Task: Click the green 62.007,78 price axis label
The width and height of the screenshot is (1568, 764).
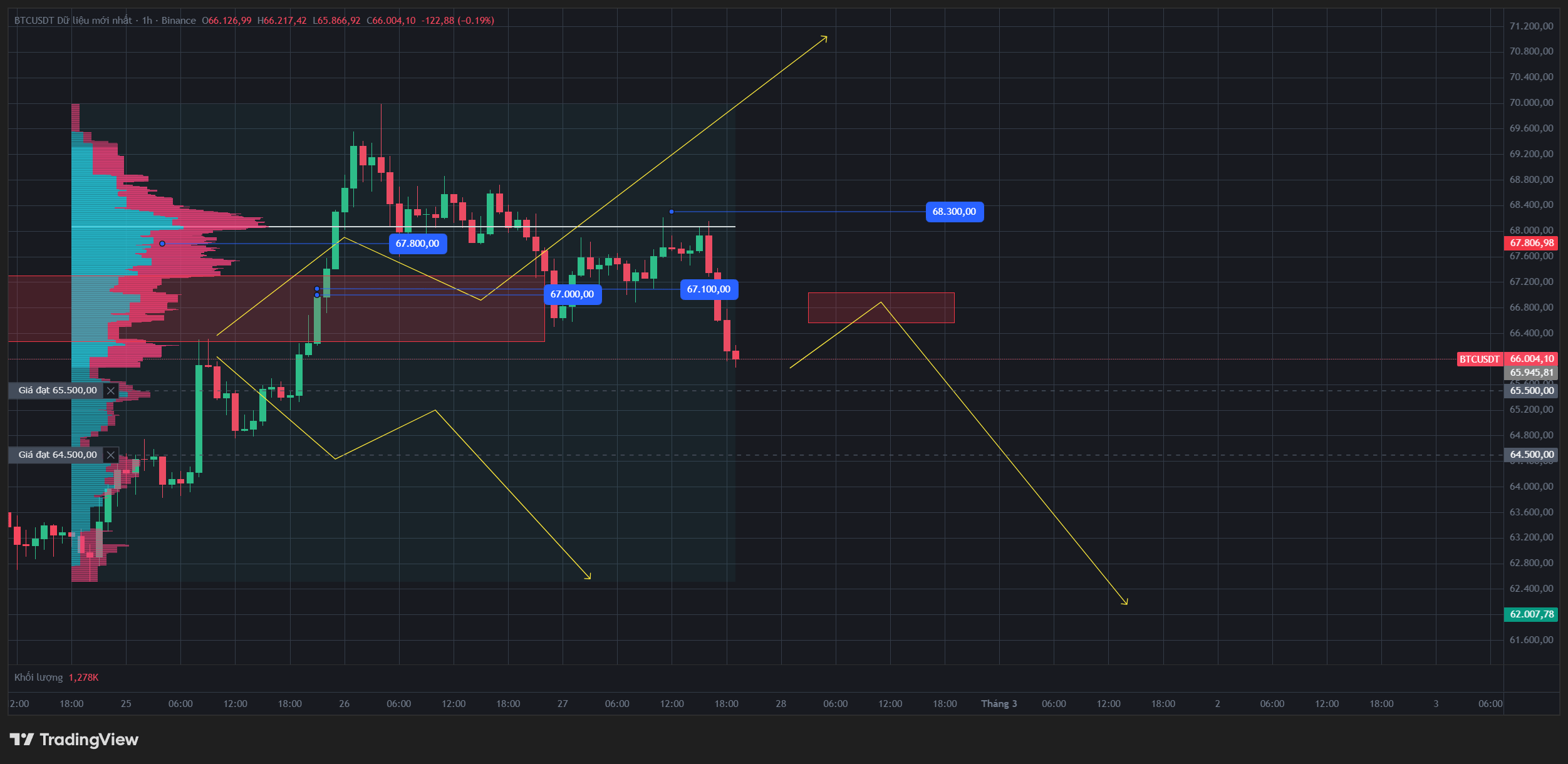Action: pyautogui.click(x=1531, y=614)
